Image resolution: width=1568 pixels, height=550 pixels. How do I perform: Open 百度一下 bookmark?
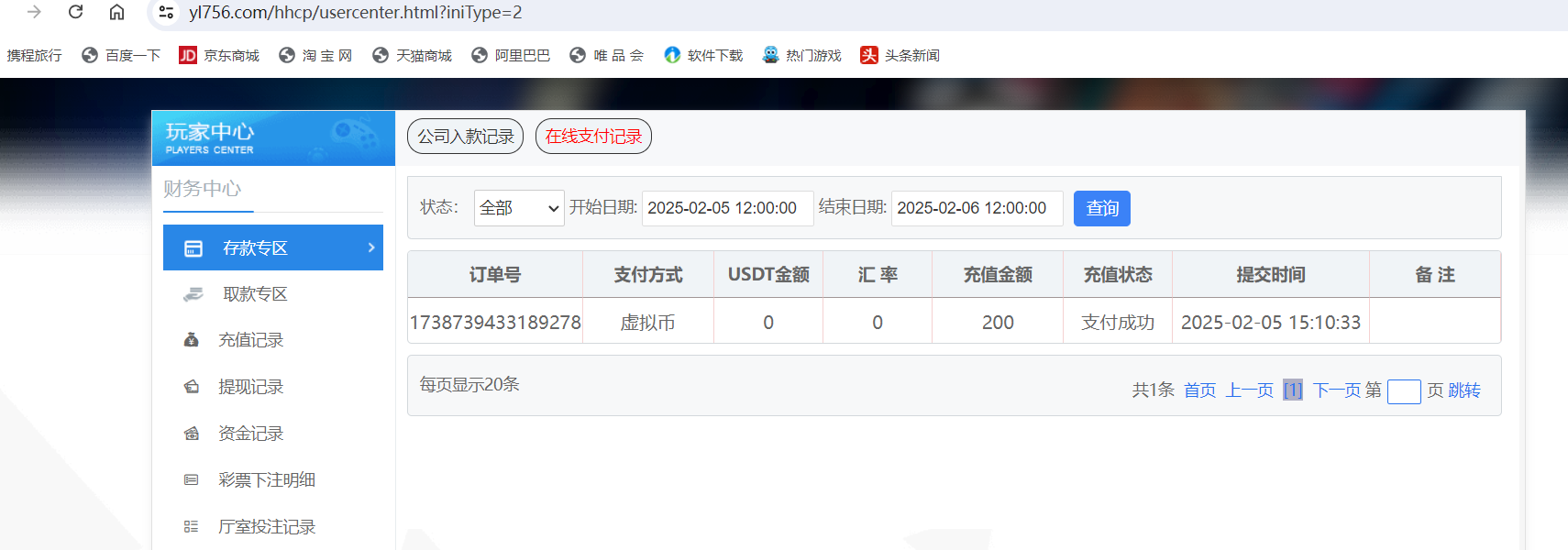pos(121,55)
